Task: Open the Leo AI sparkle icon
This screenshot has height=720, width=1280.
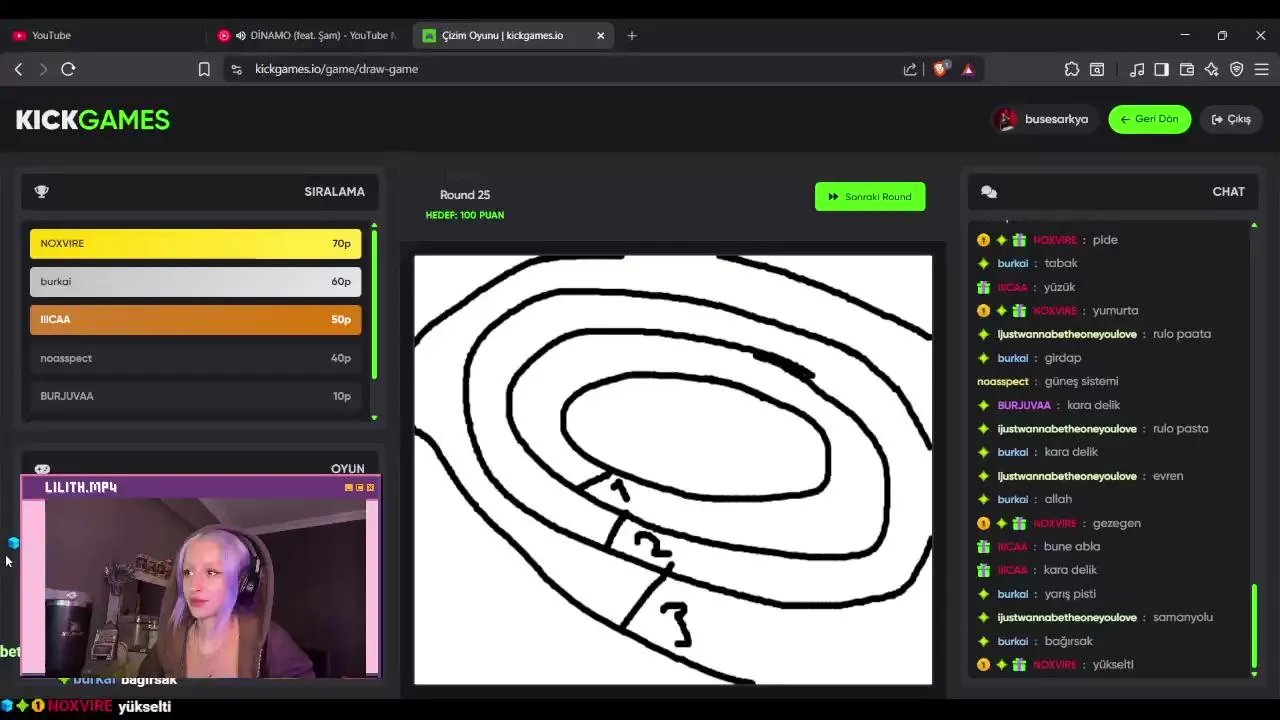Action: [x=1212, y=69]
